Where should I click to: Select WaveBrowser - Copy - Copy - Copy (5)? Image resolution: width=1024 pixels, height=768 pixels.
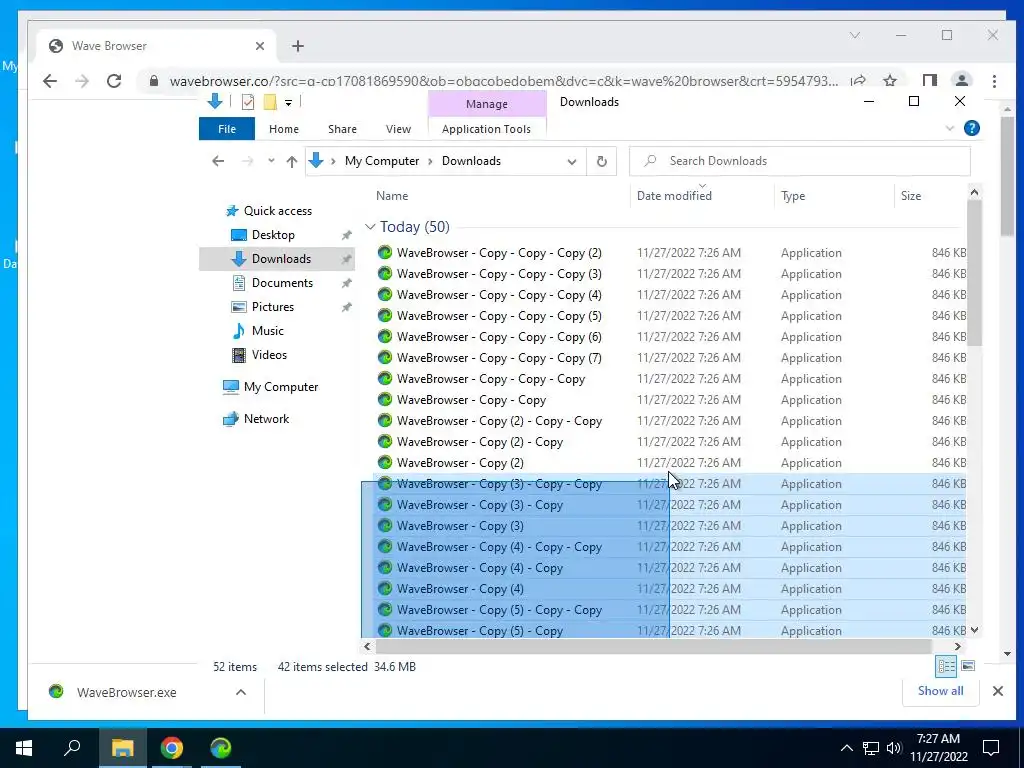click(499, 315)
